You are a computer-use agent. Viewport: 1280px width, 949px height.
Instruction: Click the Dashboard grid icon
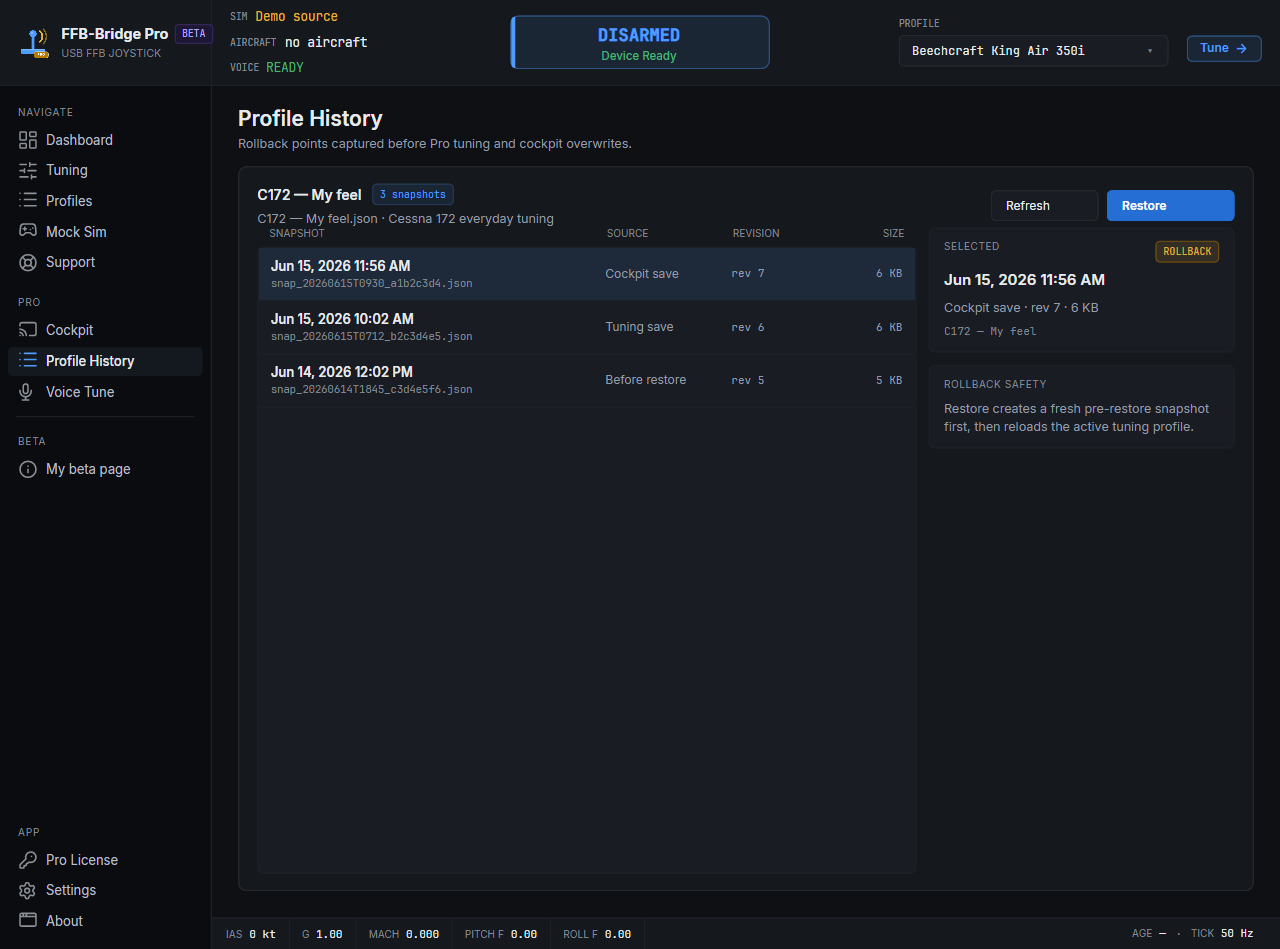[x=28, y=140]
